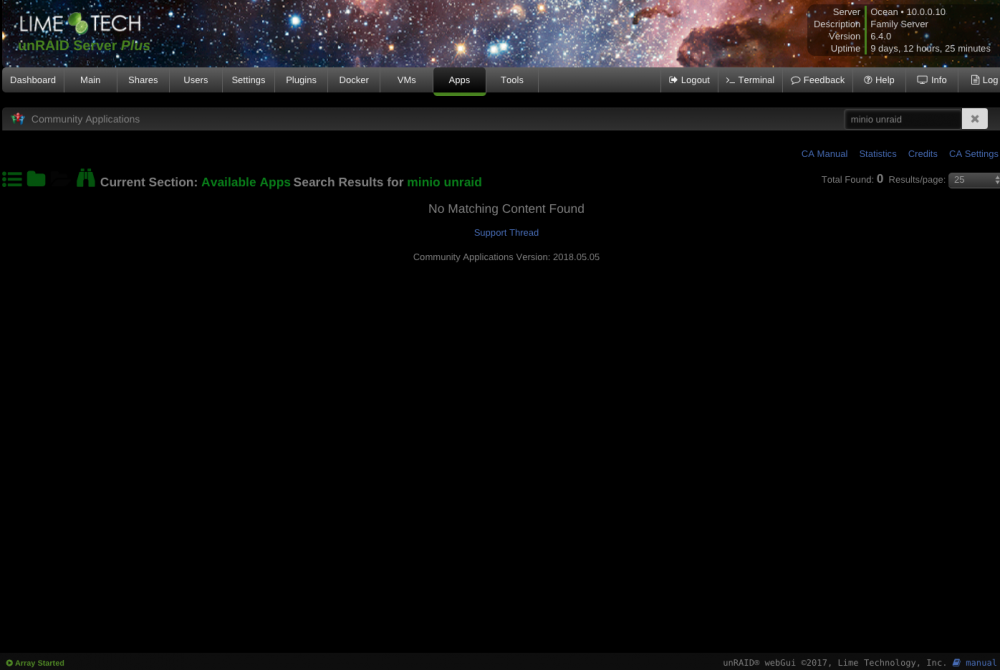Image resolution: width=1000 pixels, height=670 pixels.
Task: Click the search field containing minio unraid
Action: click(903, 119)
